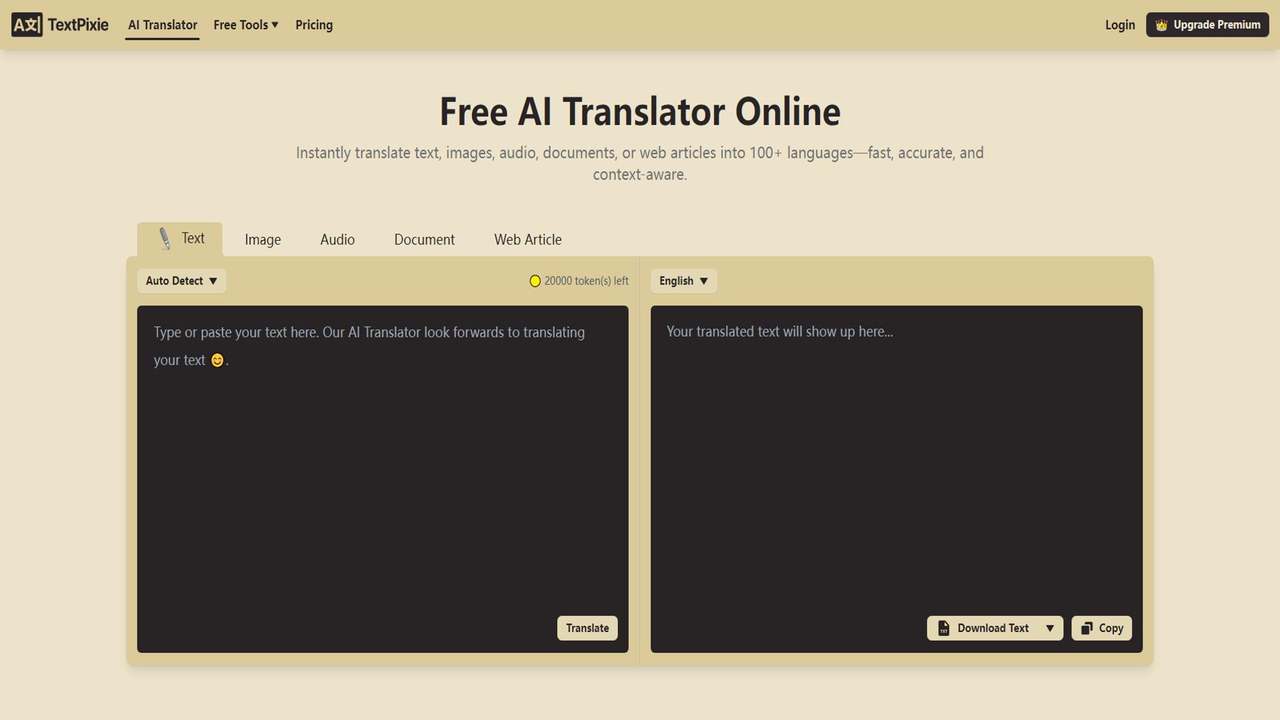
Task: Click the crown icon on Upgrade Premium
Action: pos(1161,25)
